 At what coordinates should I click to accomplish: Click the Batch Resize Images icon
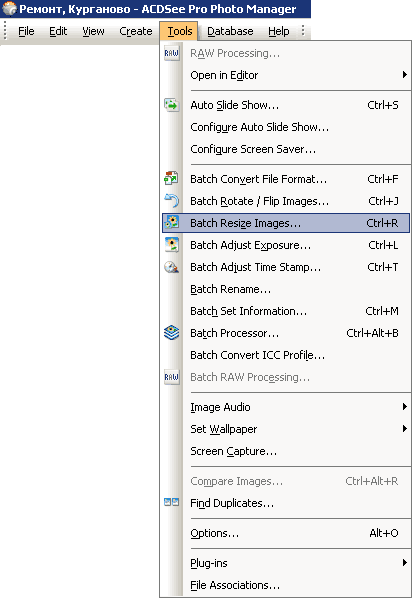172,223
